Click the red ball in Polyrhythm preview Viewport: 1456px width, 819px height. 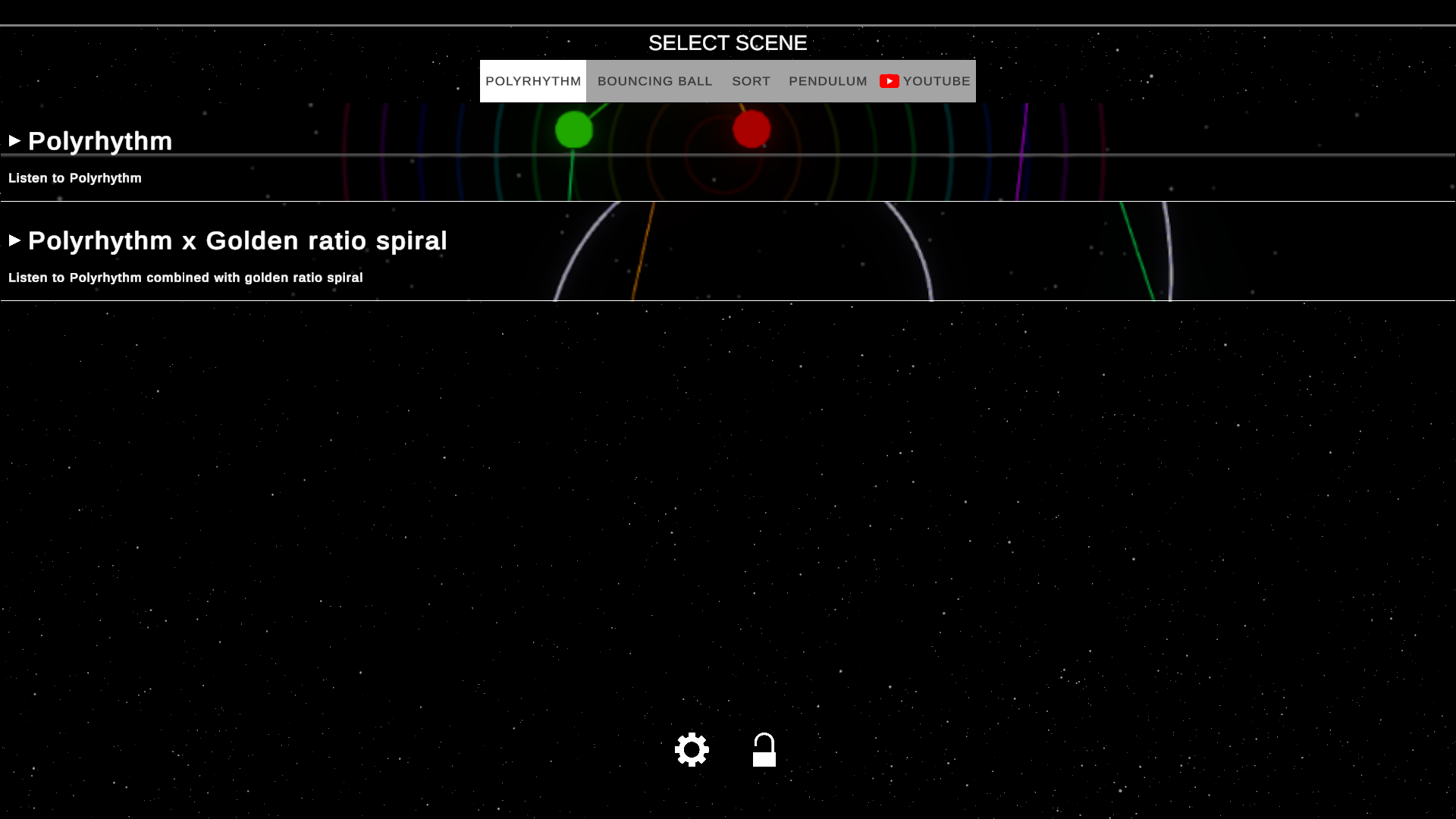752,129
